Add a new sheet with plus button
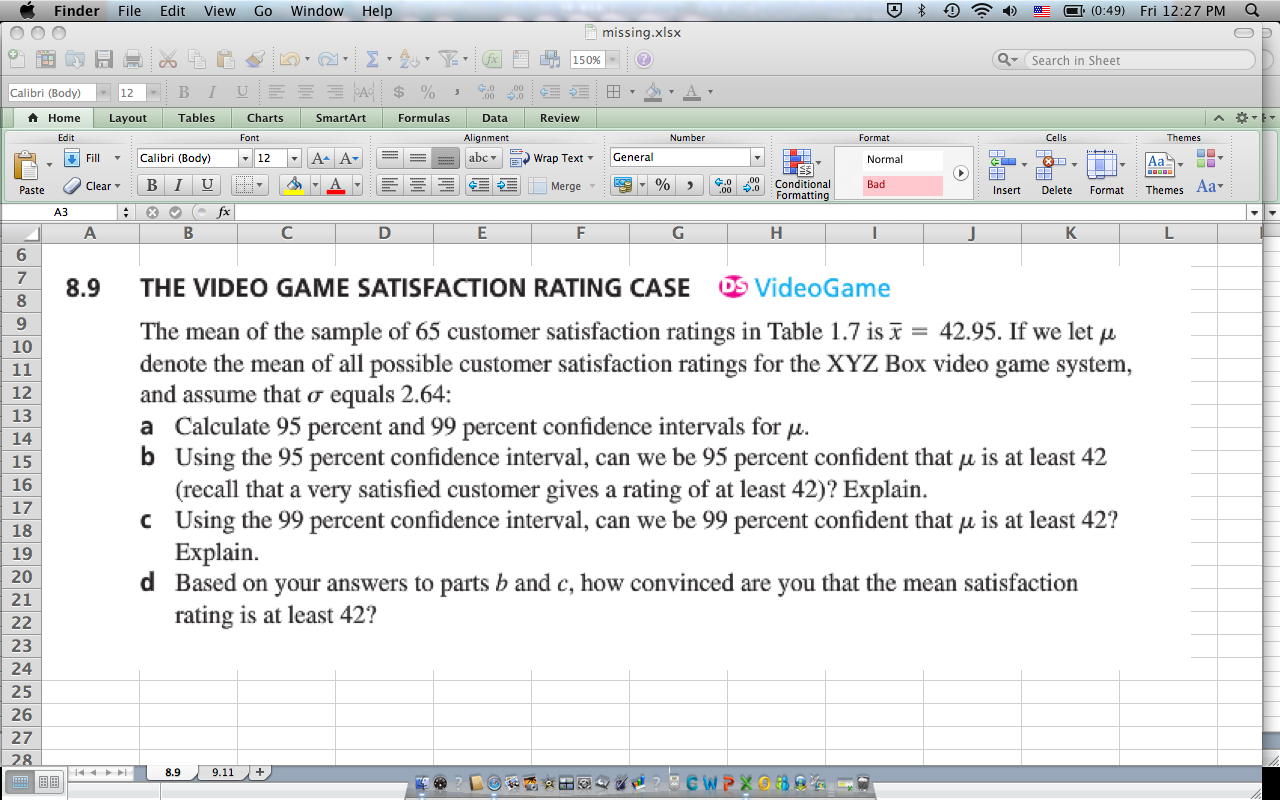 pos(260,772)
